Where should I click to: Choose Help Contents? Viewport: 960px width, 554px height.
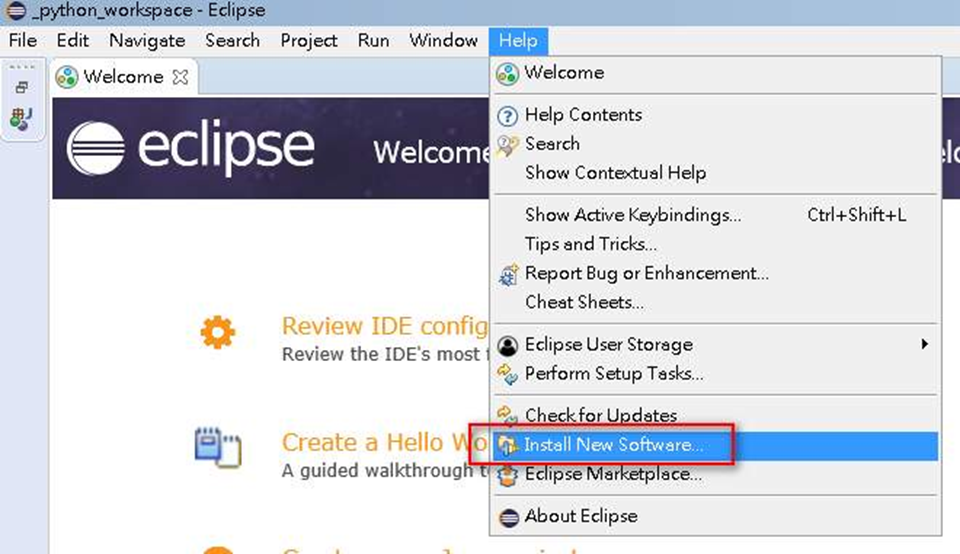point(715,115)
